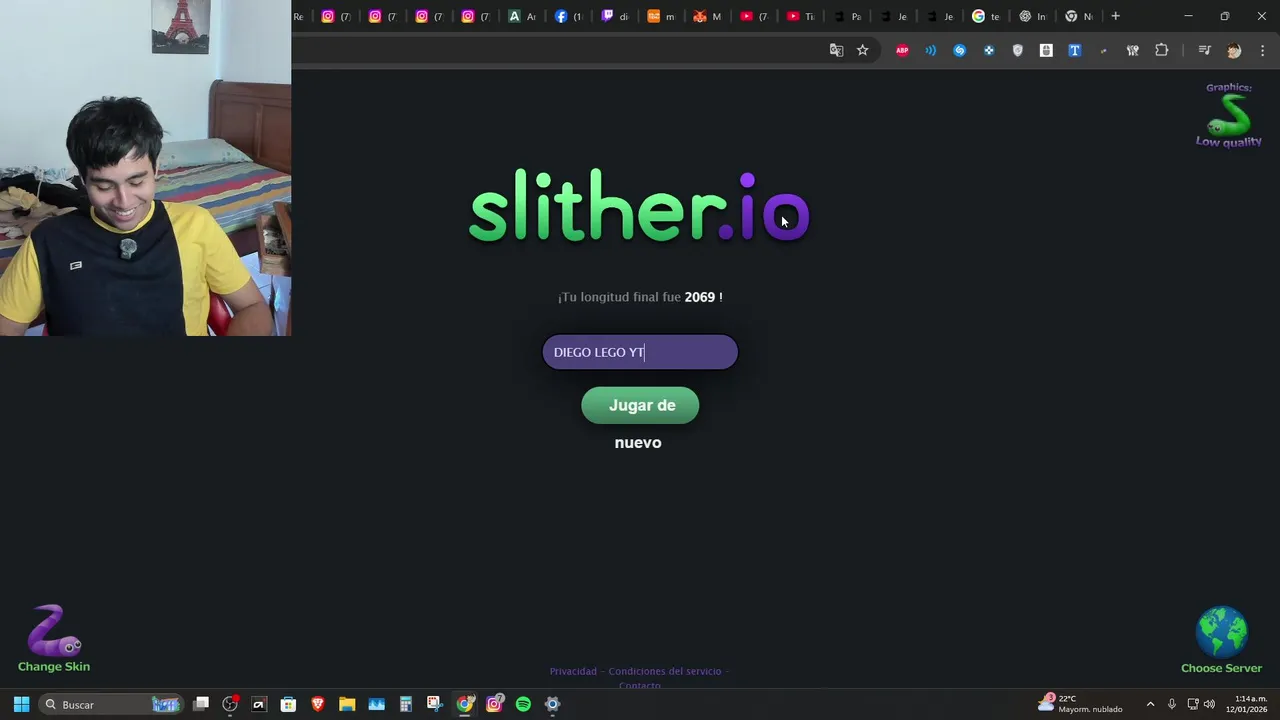Open the media control playlist icon
Image resolution: width=1280 pixels, height=720 pixels.
pos(1205,50)
